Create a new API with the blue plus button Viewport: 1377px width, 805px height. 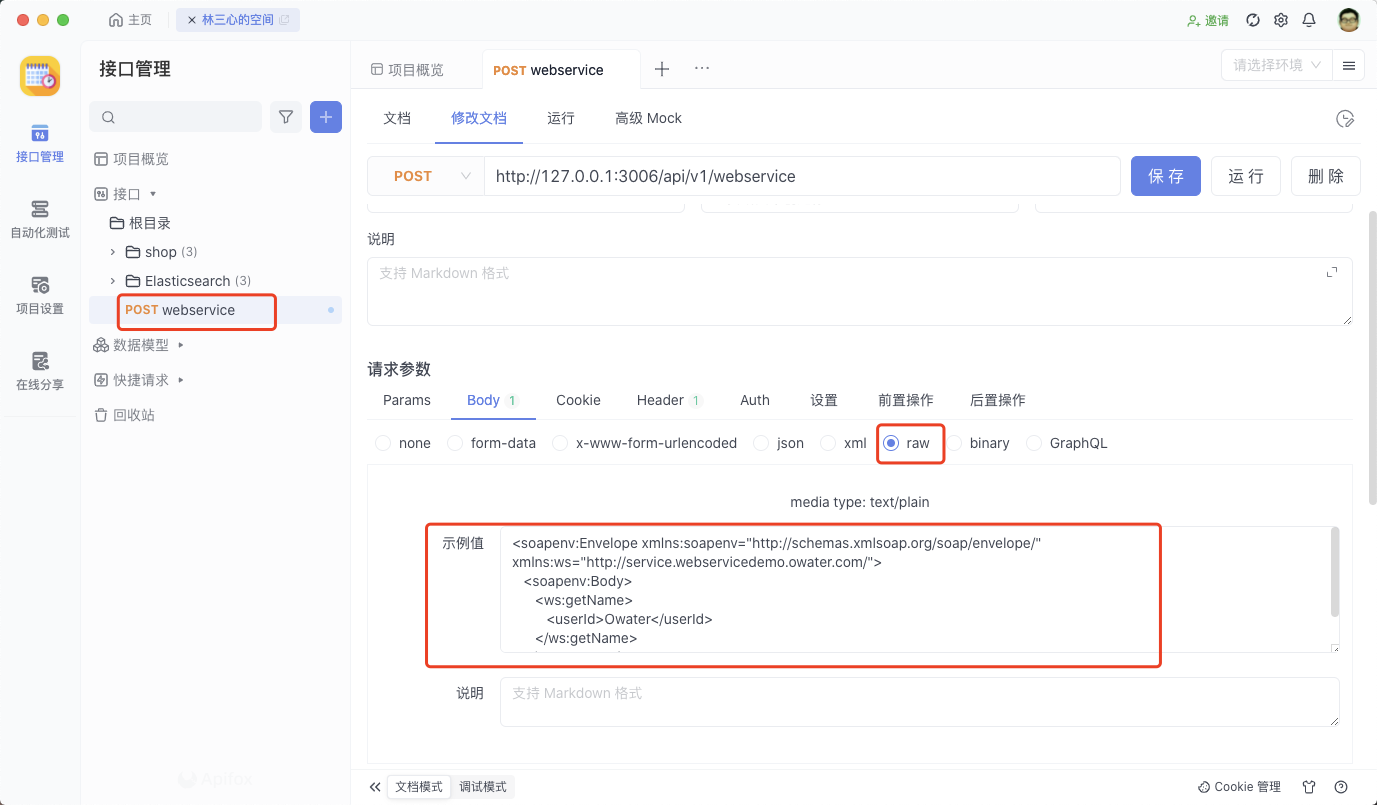click(x=325, y=117)
